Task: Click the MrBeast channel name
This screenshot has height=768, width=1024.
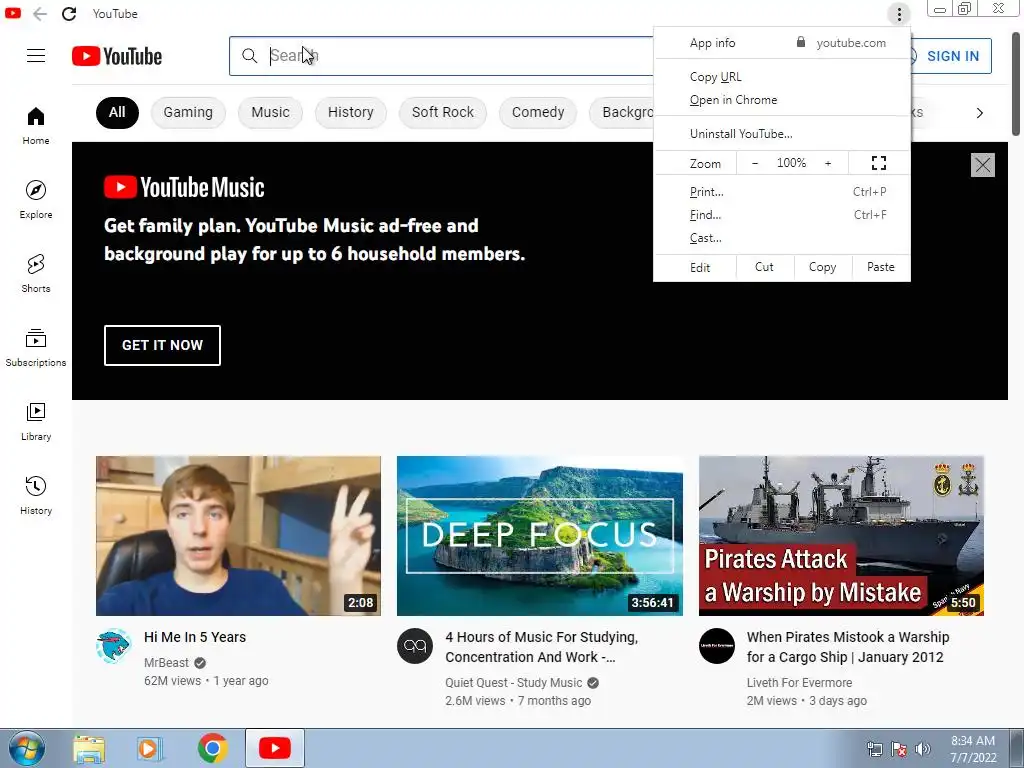Action: [x=167, y=663]
